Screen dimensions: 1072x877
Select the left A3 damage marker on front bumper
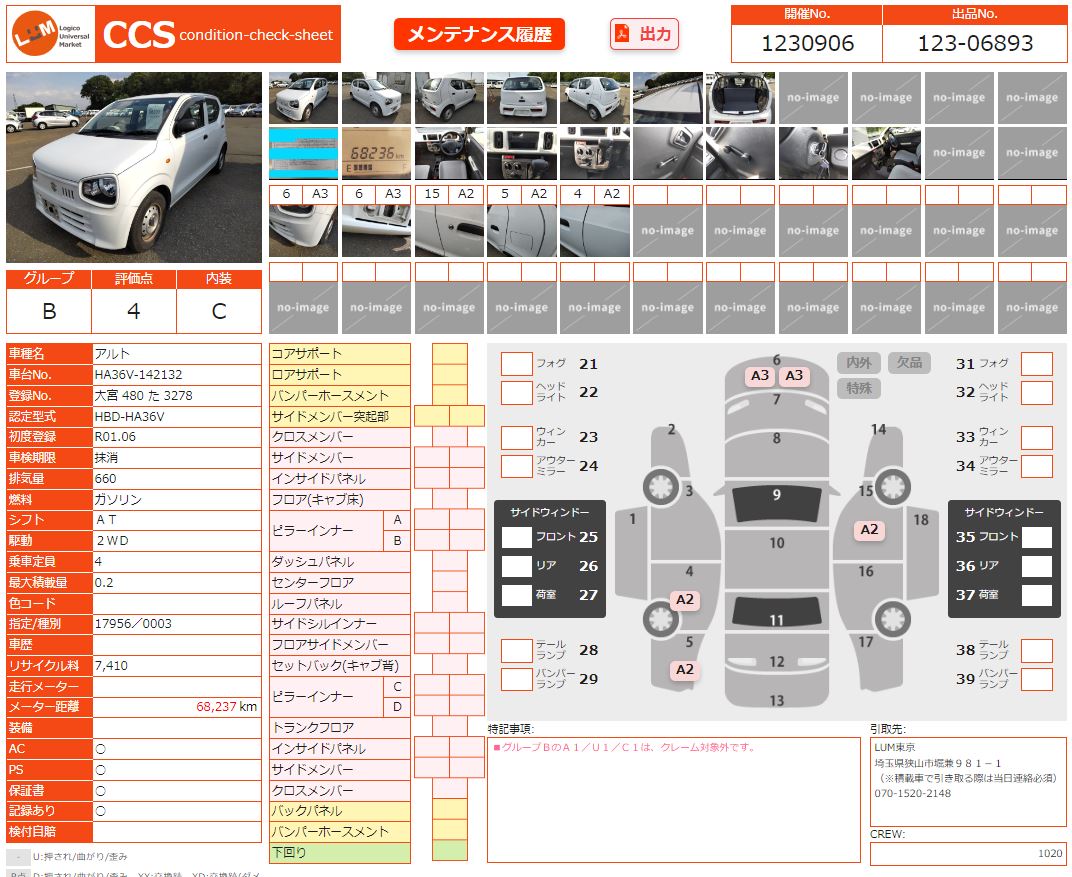760,376
